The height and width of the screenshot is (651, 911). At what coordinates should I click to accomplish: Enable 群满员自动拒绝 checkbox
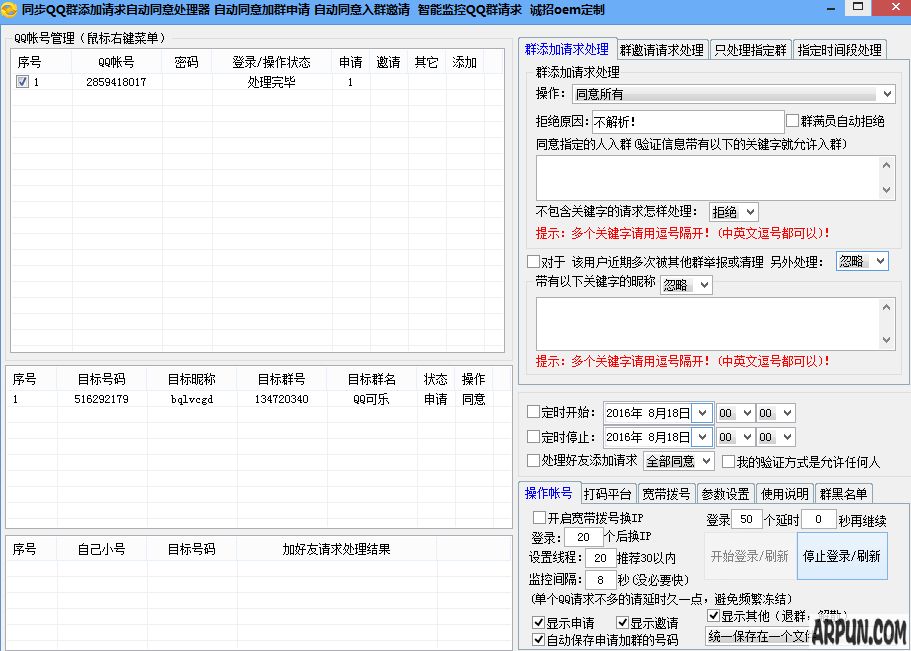pos(792,120)
